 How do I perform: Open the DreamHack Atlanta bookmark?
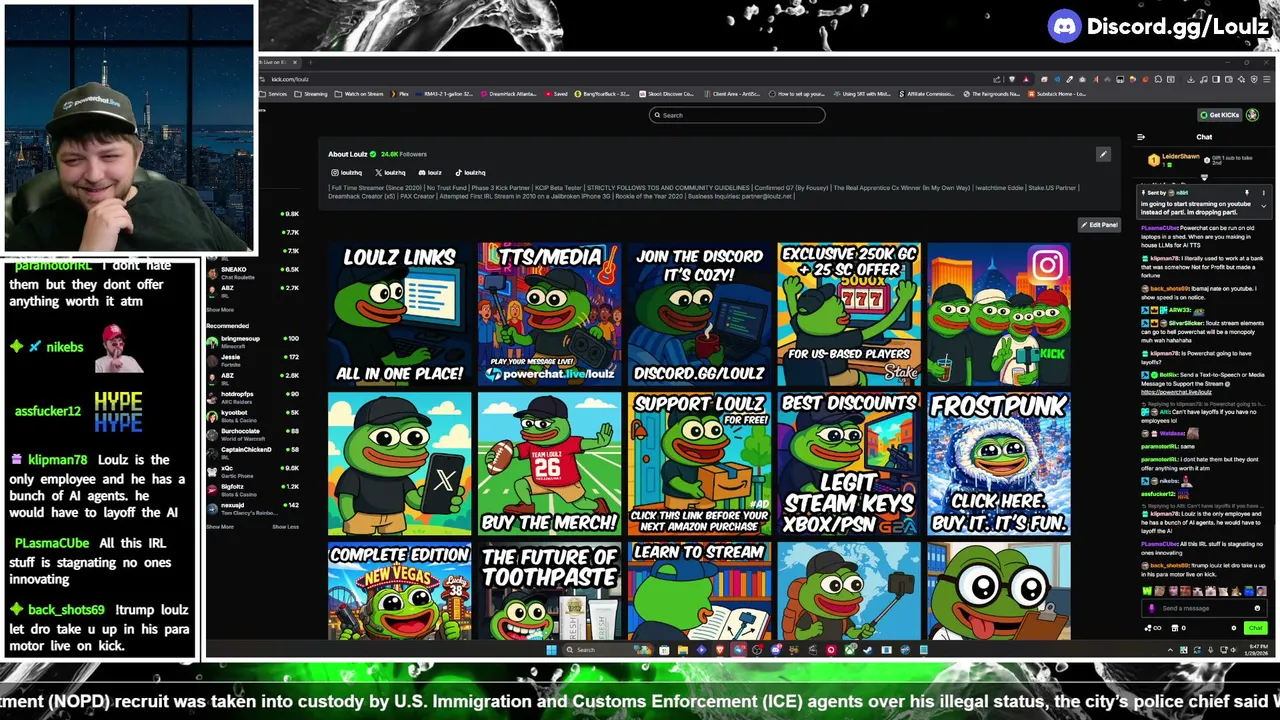(x=508, y=94)
